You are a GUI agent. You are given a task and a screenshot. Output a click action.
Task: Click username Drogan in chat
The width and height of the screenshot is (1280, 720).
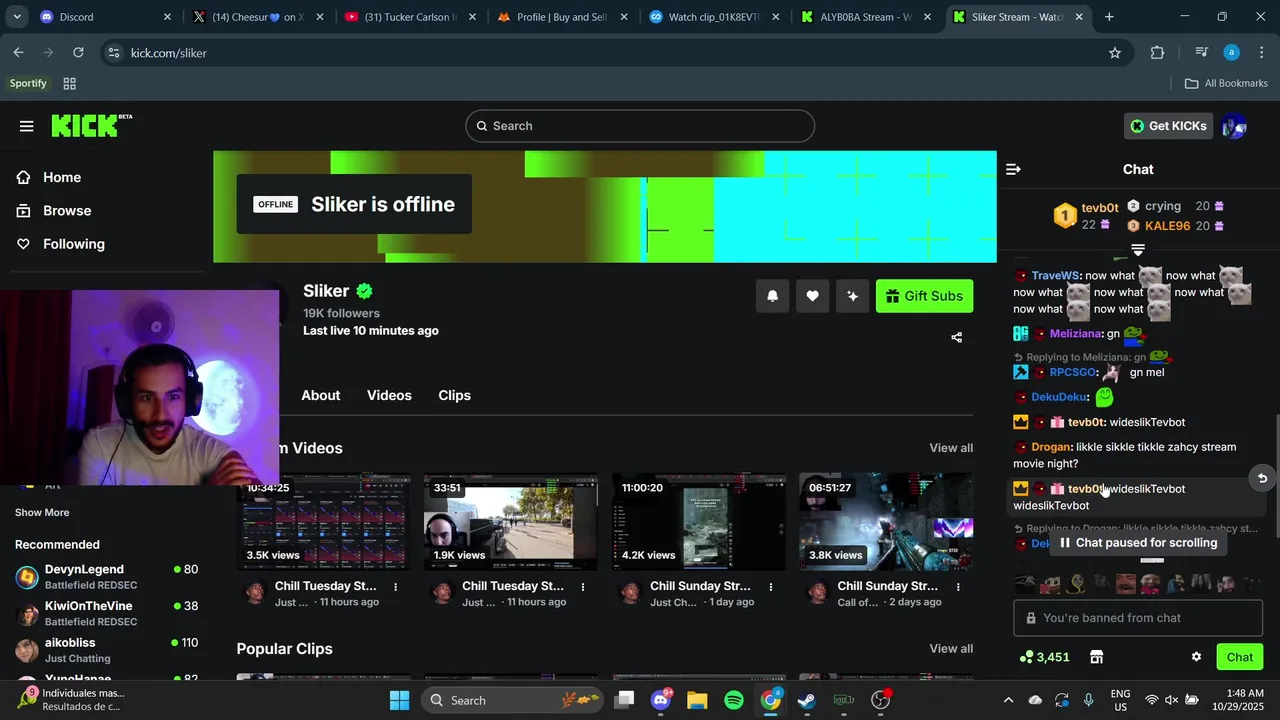pos(1050,447)
